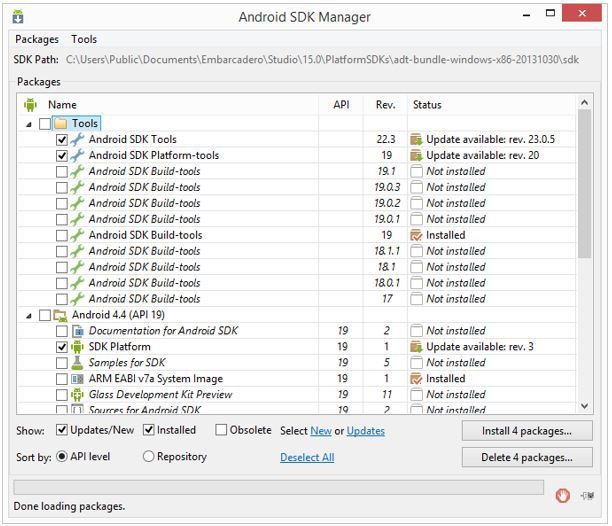The image size is (612, 526).
Task: Select the Repository sort option
Action: click(x=148, y=457)
